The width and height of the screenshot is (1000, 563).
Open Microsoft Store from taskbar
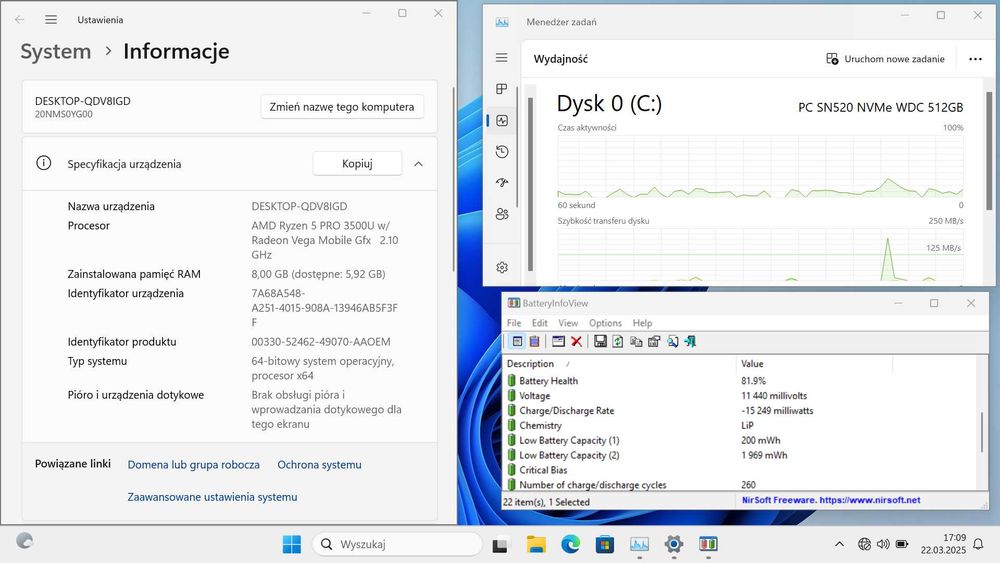click(605, 544)
